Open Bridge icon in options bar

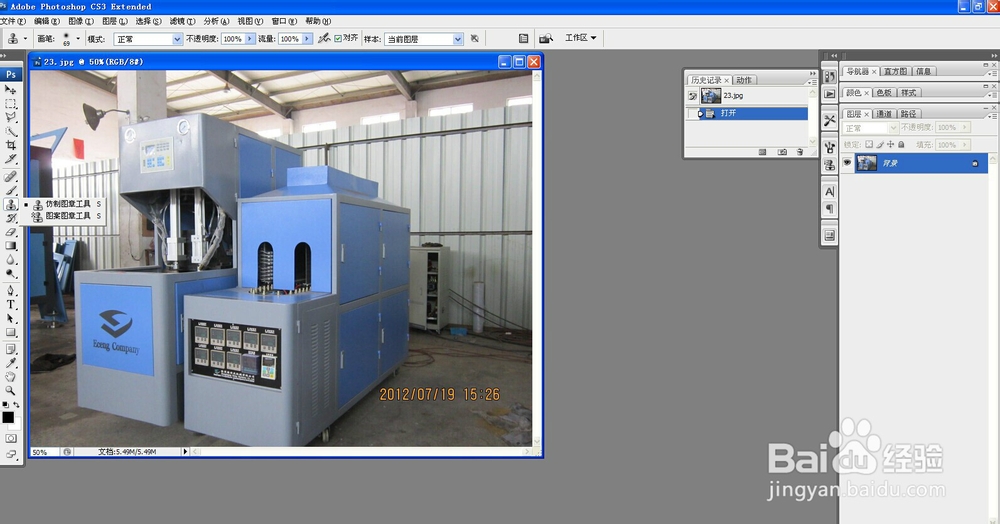[x=545, y=39]
